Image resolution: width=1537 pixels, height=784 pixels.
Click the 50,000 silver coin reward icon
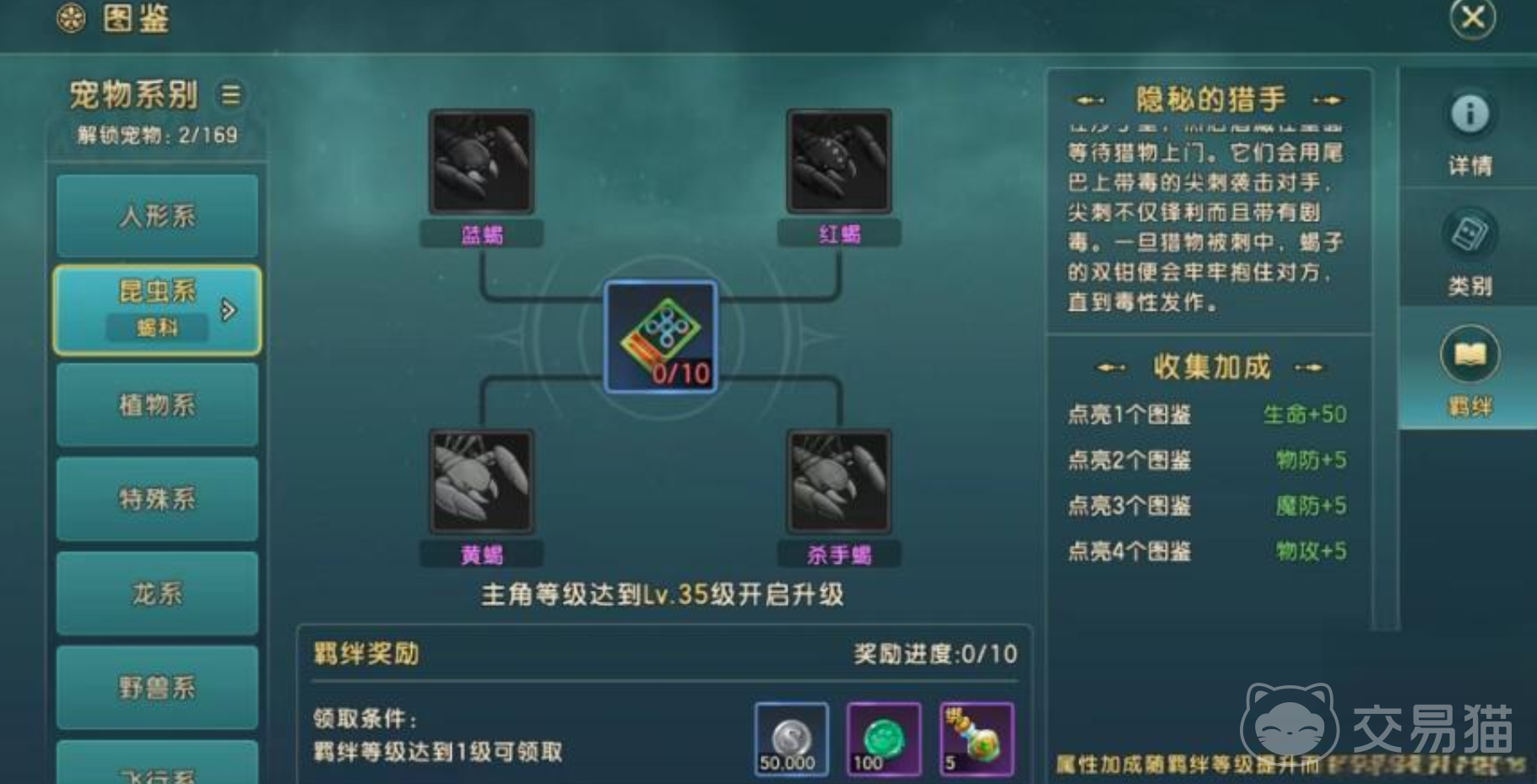pyautogui.click(x=791, y=739)
